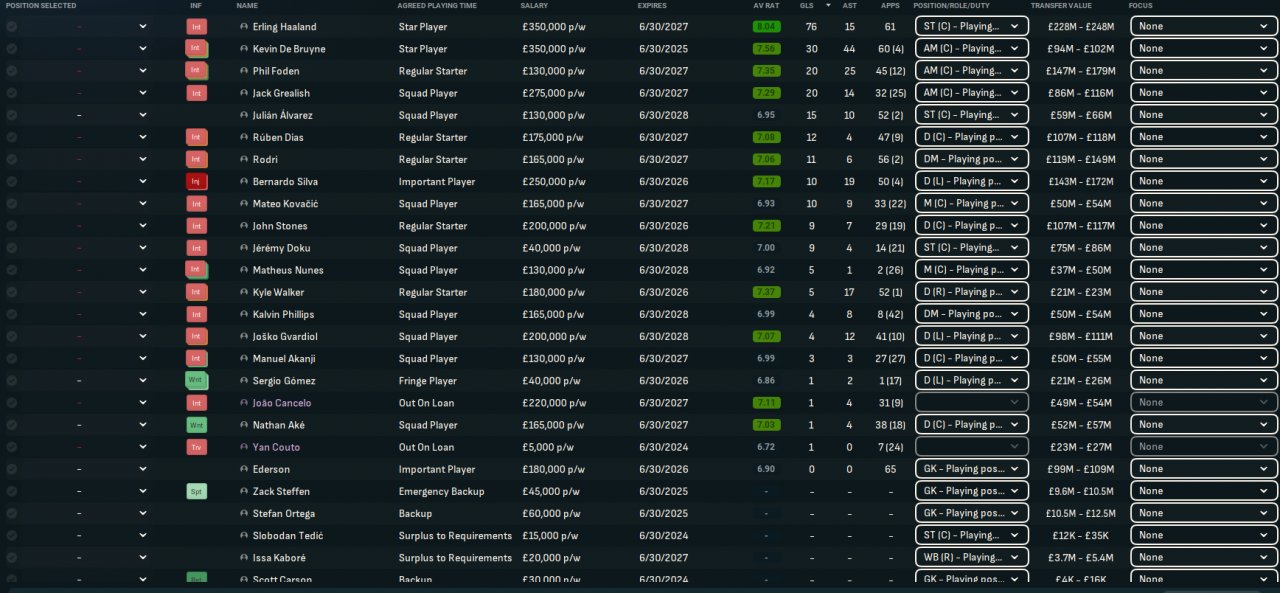The width and height of the screenshot is (1280, 593).
Task: Click the profile icon beside Kalvin Phillips
Action: coord(244,314)
